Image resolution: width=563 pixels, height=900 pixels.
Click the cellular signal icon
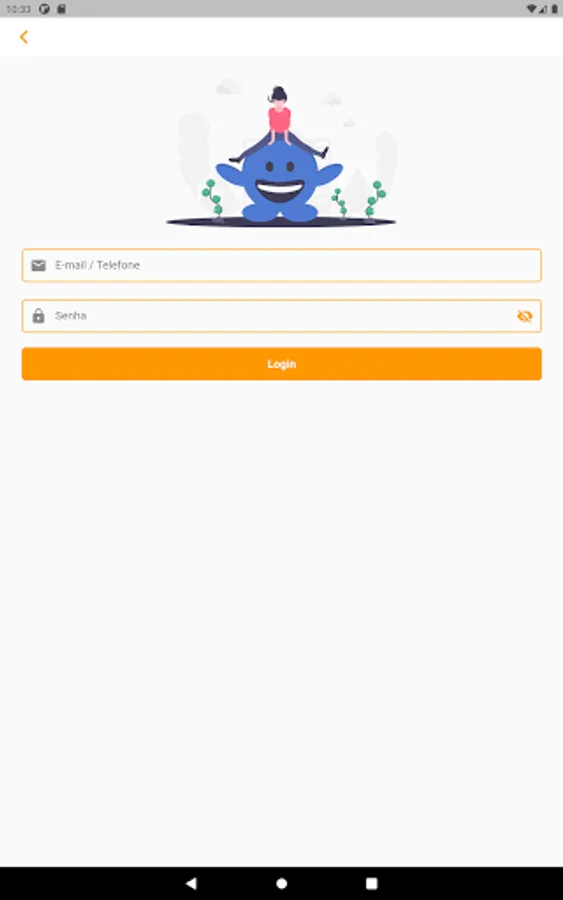[x=542, y=9]
